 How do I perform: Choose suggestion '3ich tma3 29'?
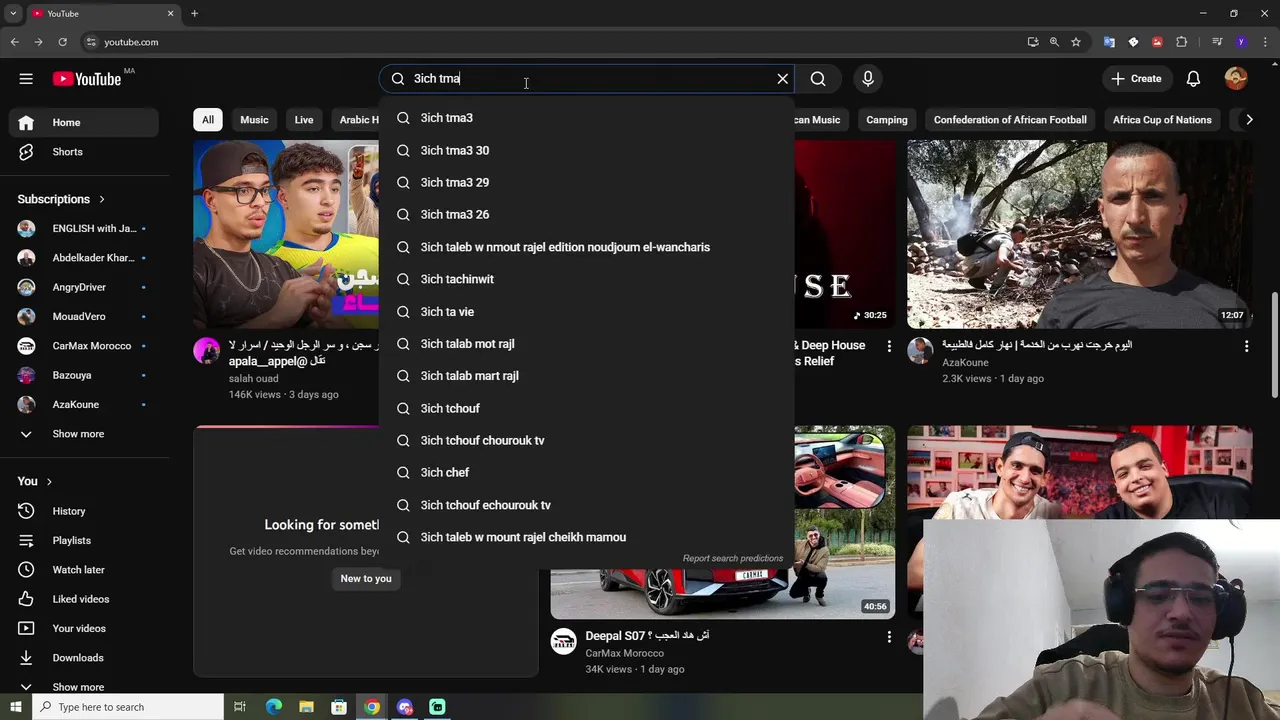(587, 182)
